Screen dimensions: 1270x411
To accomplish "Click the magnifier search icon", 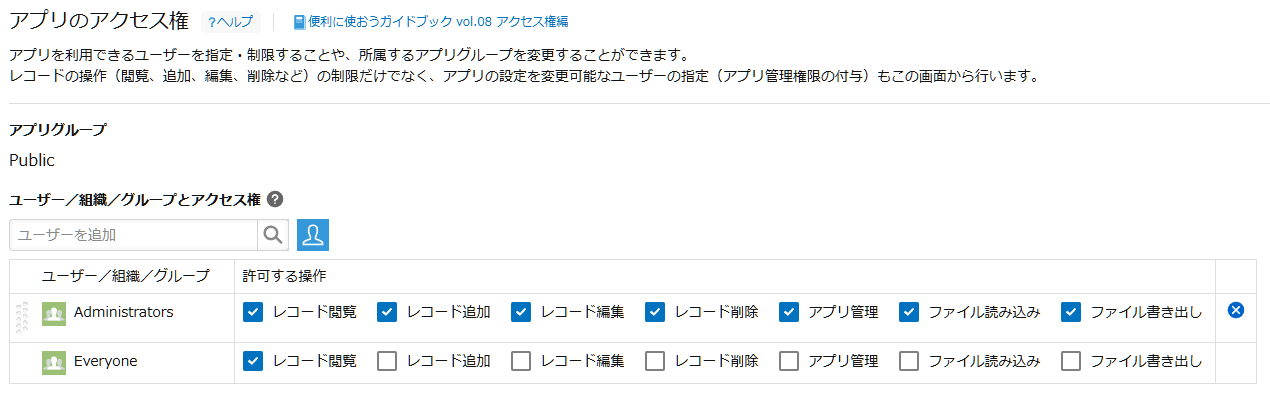I will 273,235.
